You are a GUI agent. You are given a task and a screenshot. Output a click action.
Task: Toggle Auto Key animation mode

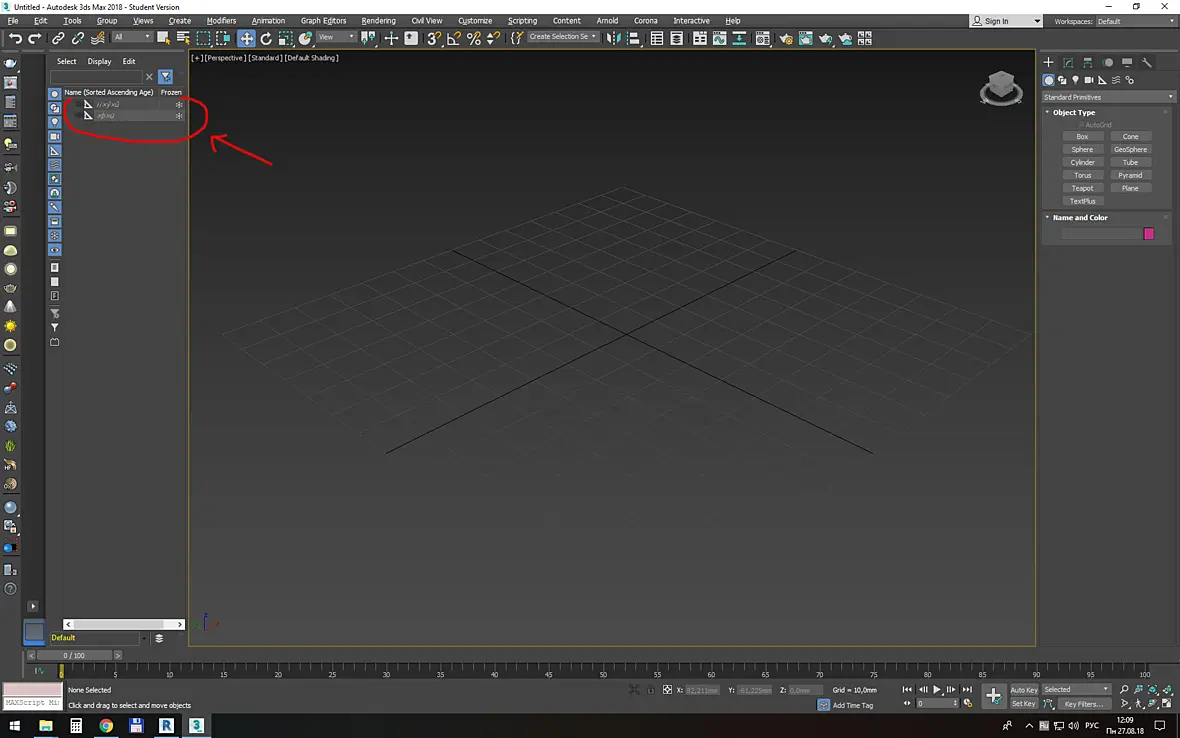point(1023,689)
